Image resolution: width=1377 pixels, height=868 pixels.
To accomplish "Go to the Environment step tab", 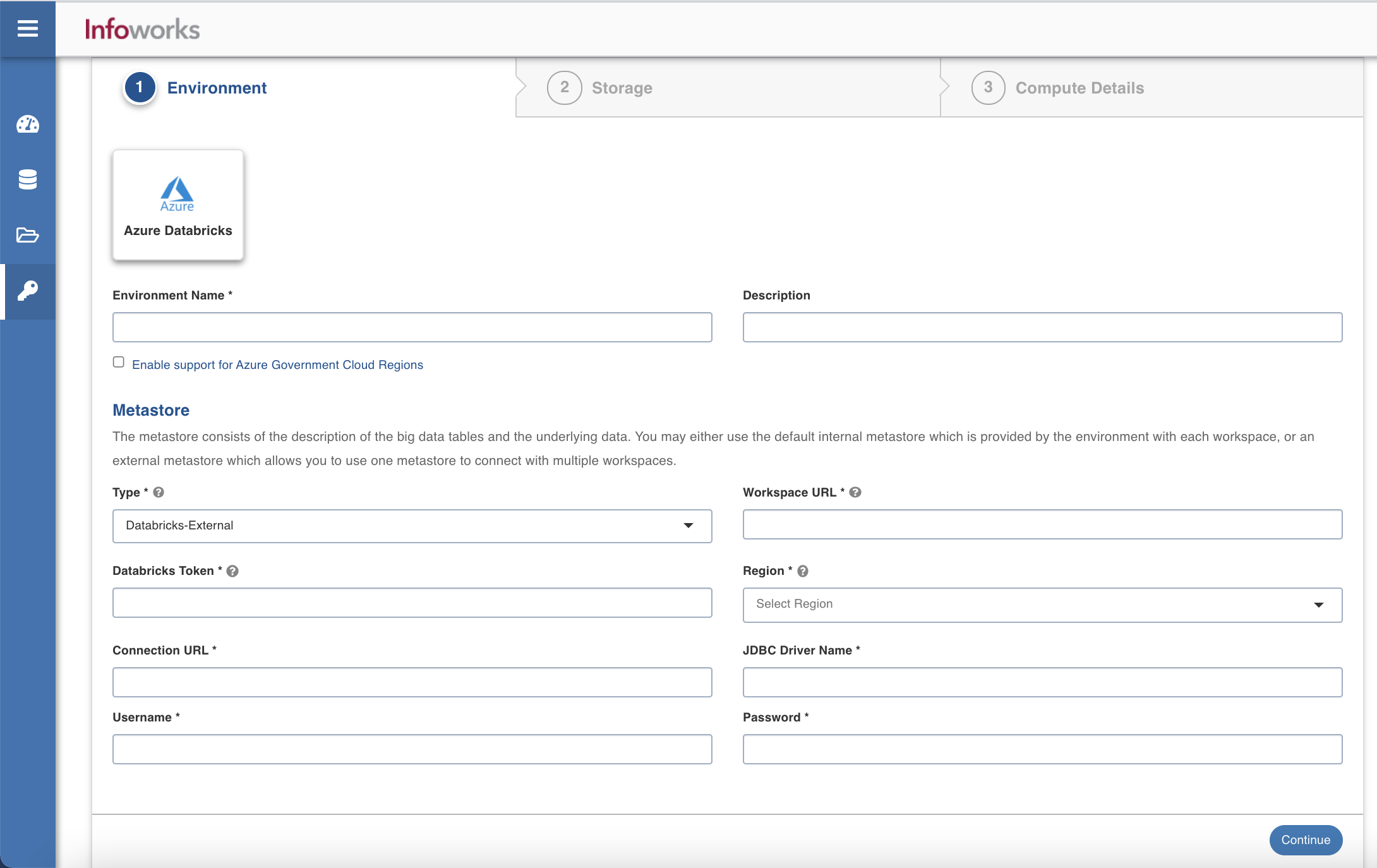I will tap(304, 88).
